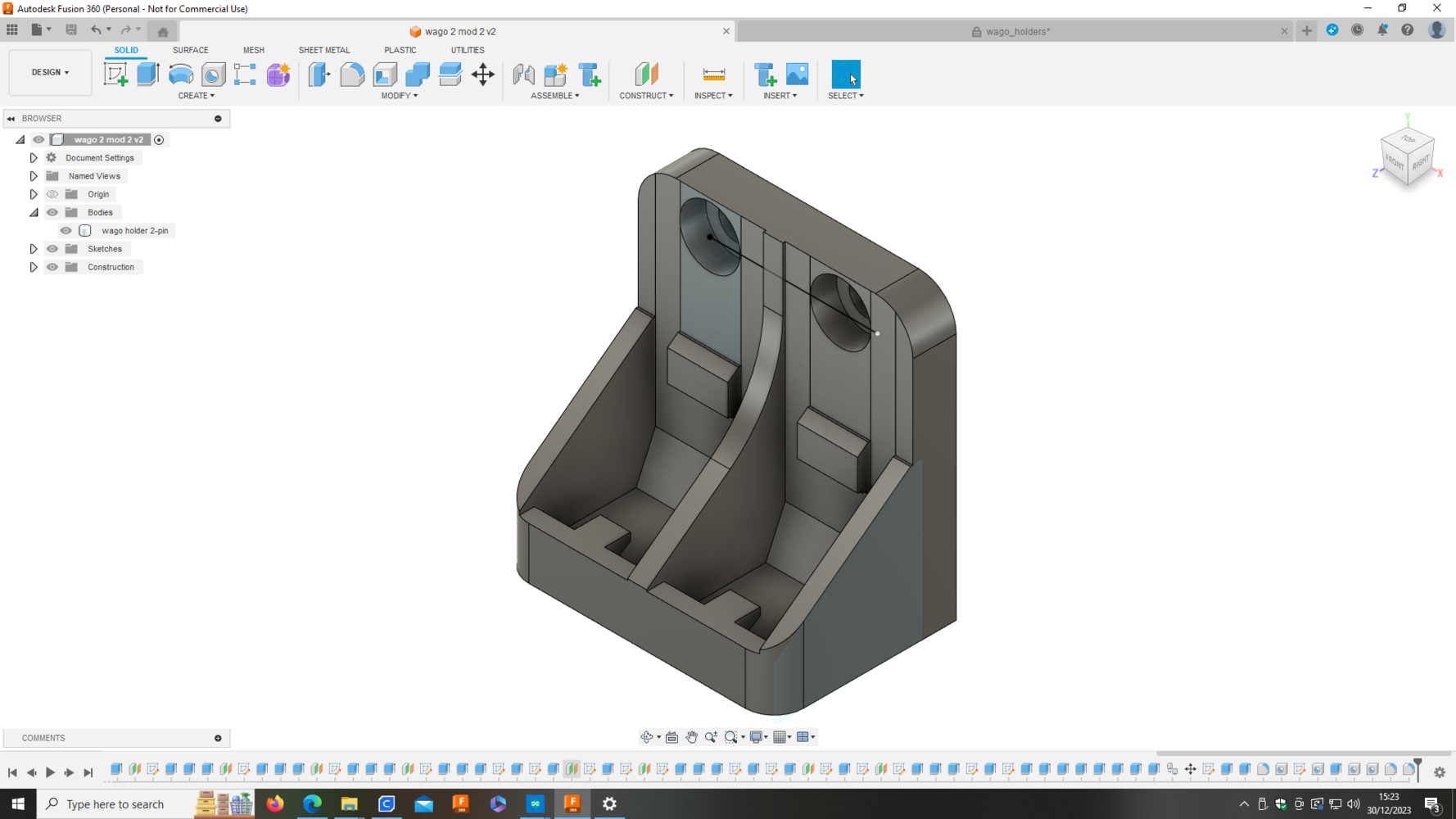The height and width of the screenshot is (819, 1456).
Task: Open the MODIFY dropdown menu
Action: point(400,96)
